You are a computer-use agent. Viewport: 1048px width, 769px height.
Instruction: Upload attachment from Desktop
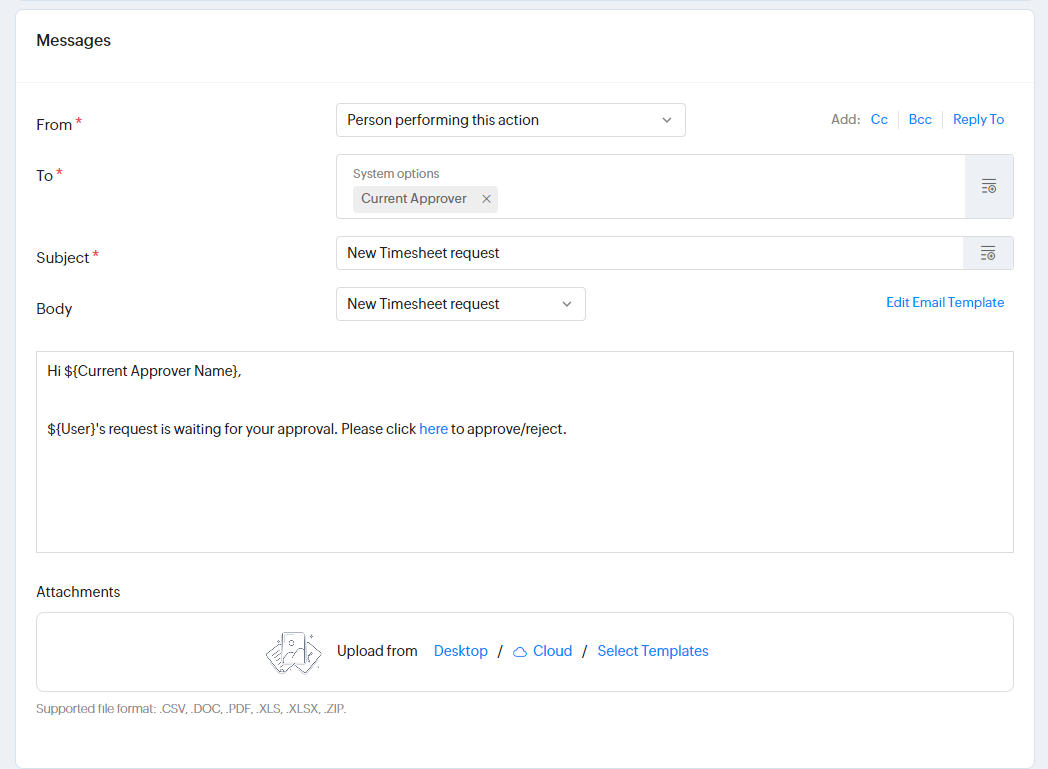(x=461, y=651)
